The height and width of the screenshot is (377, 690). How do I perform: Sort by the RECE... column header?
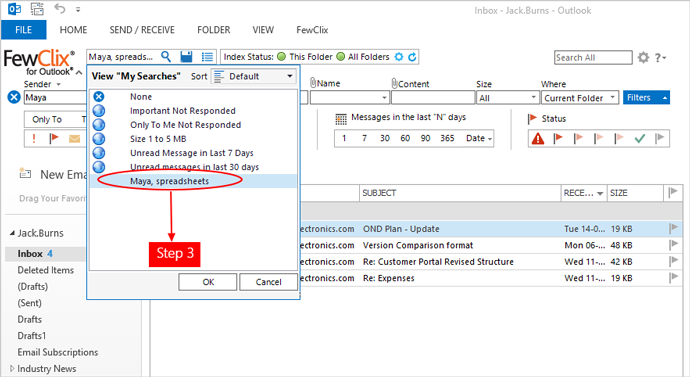[x=583, y=193]
